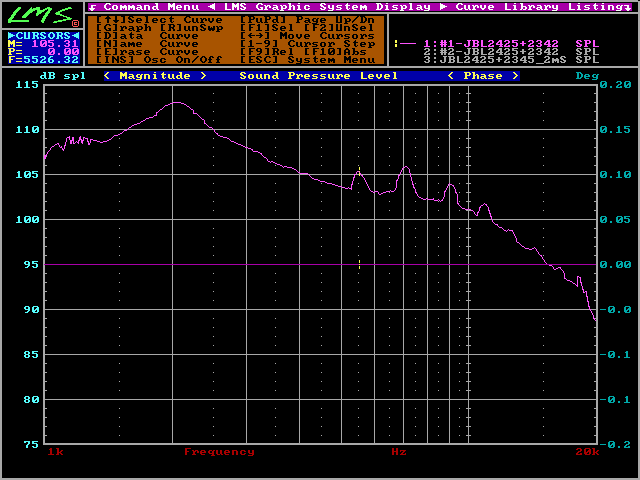Click the yellow cursor marker on the 95 dB line

click(359, 264)
